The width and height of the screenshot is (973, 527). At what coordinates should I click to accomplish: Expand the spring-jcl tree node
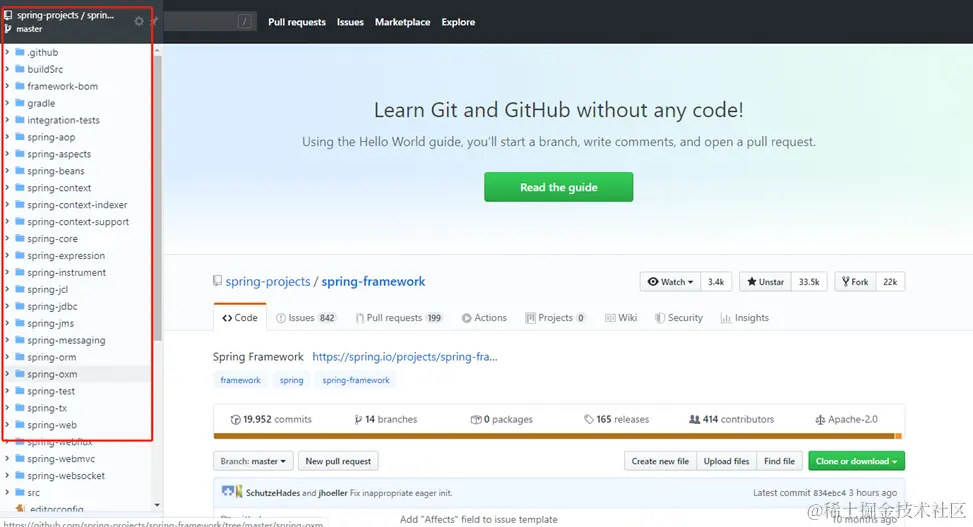[7, 289]
